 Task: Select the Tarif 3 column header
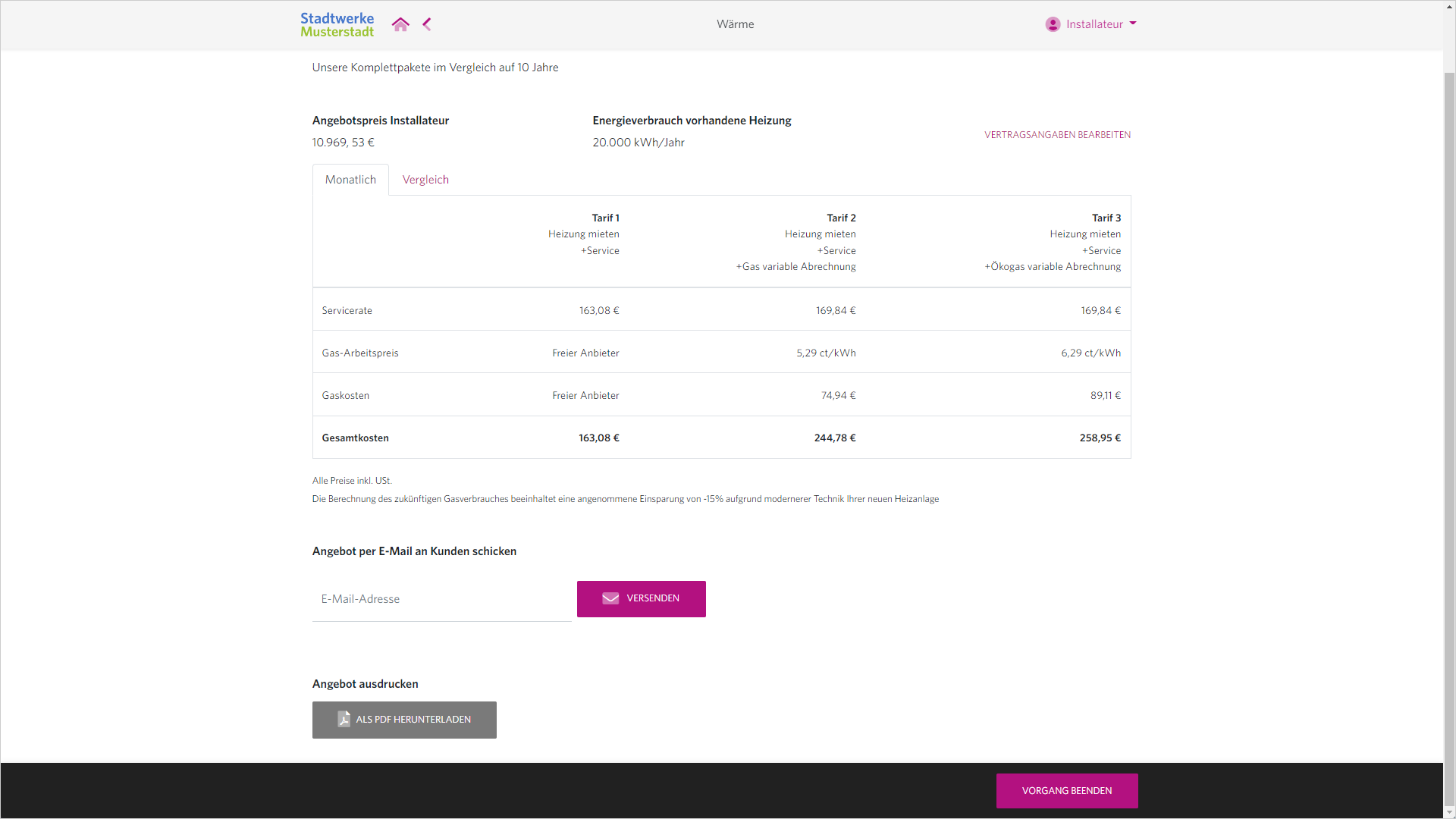click(1106, 218)
